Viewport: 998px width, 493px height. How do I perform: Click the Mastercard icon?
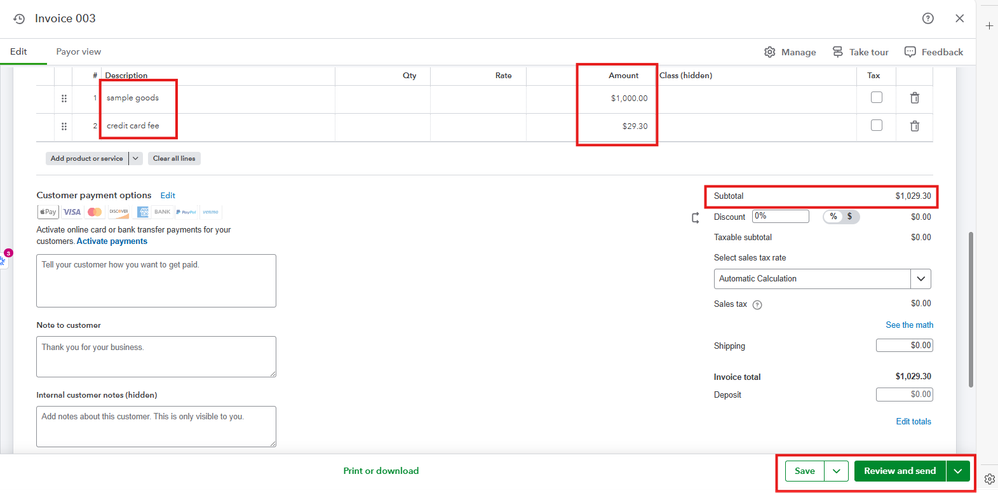click(95, 212)
